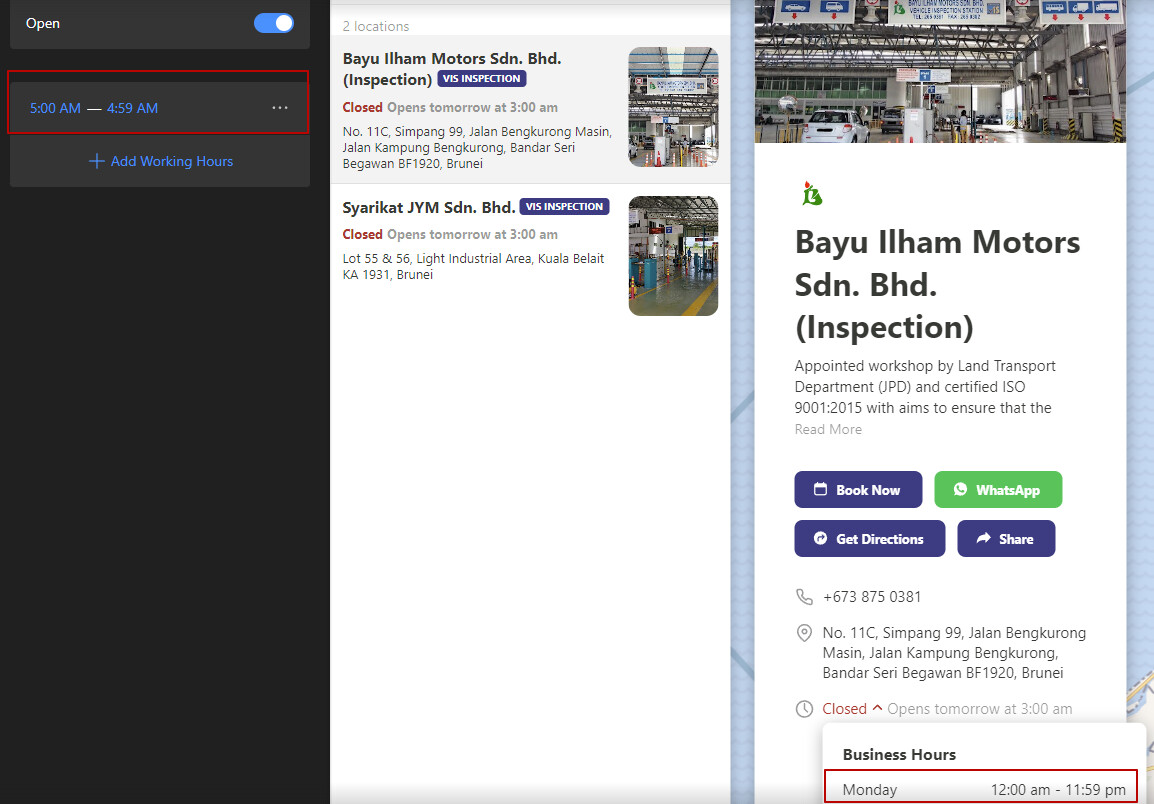Click VIS INSPECTION badge on Syarikat JYM listing
Screen dimensions: 1154x804
tap(564, 207)
